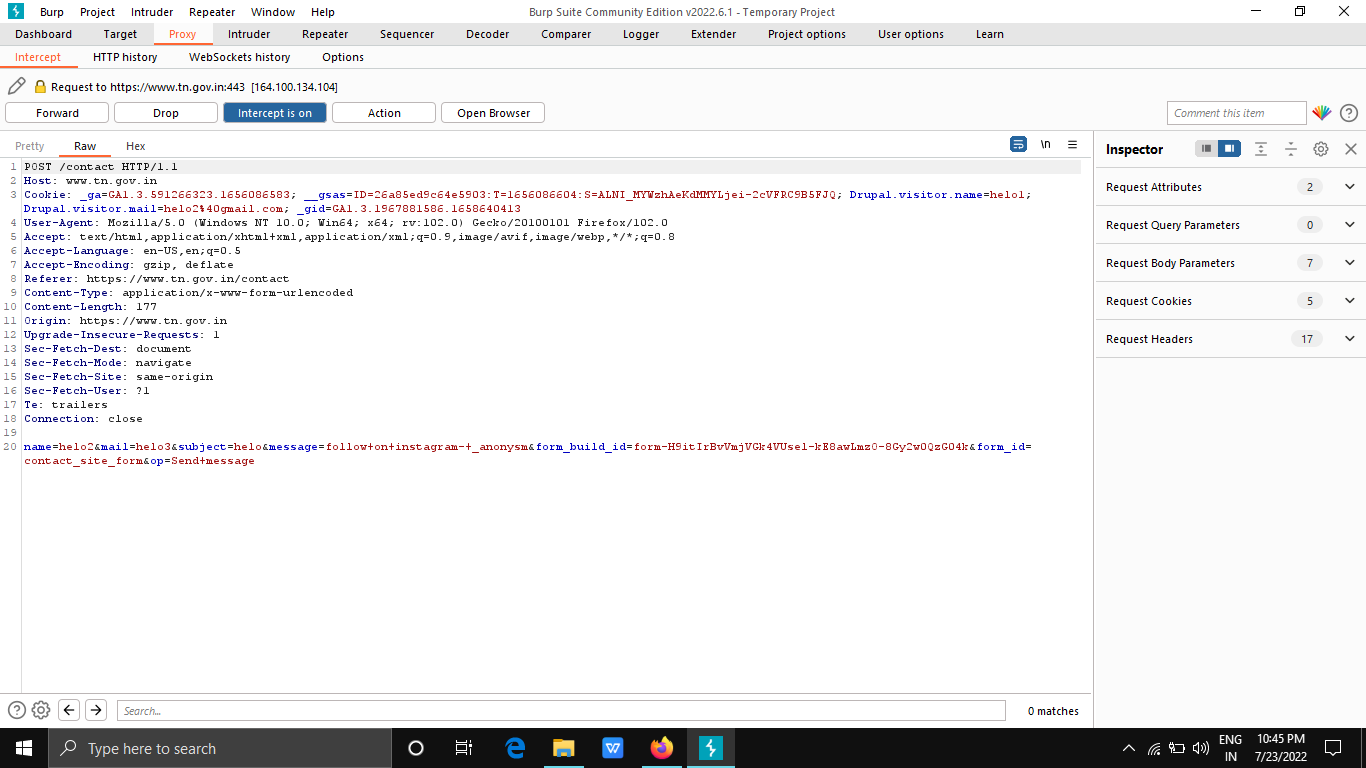Switch to Repeater tab
The image size is (1366, 768).
pos(325,34)
